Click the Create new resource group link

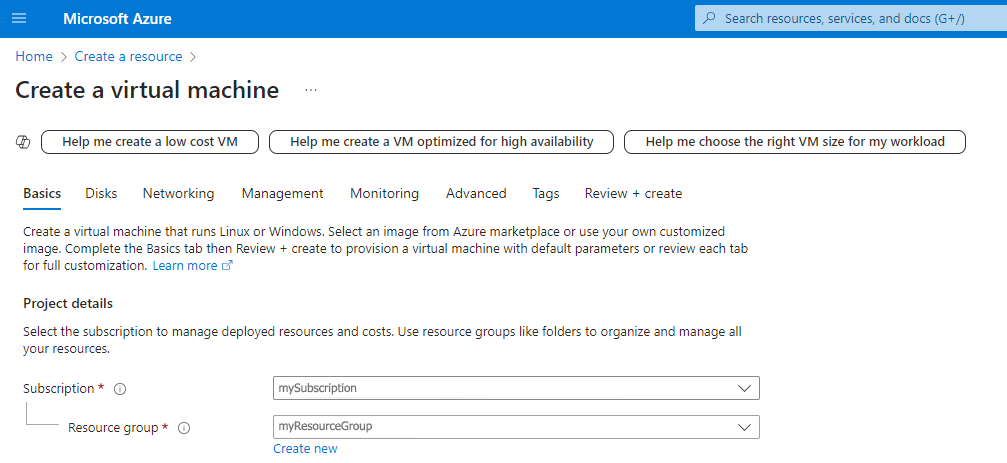coord(305,449)
